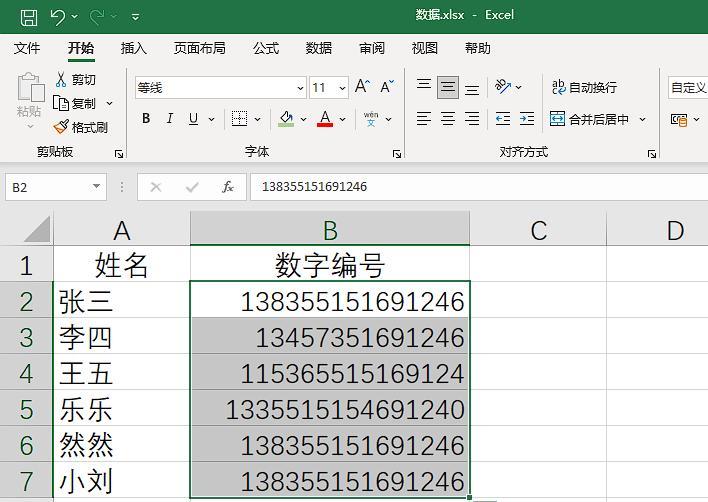
Task: Click 格式刷 format painter button
Action: point(80,127)
